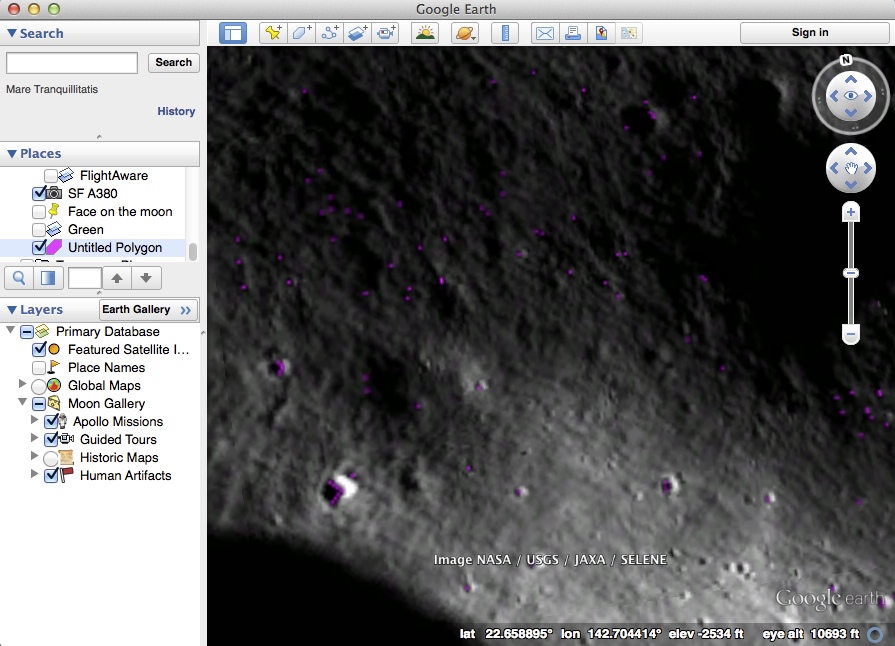The width and height of the screenshot is (895, 646).
Task: Open the Show Ruler tool
Action: coord(505,33)
